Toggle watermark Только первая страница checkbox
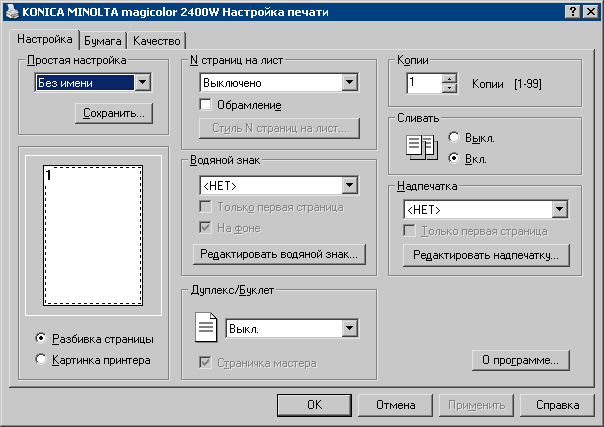 pos(205,207)
